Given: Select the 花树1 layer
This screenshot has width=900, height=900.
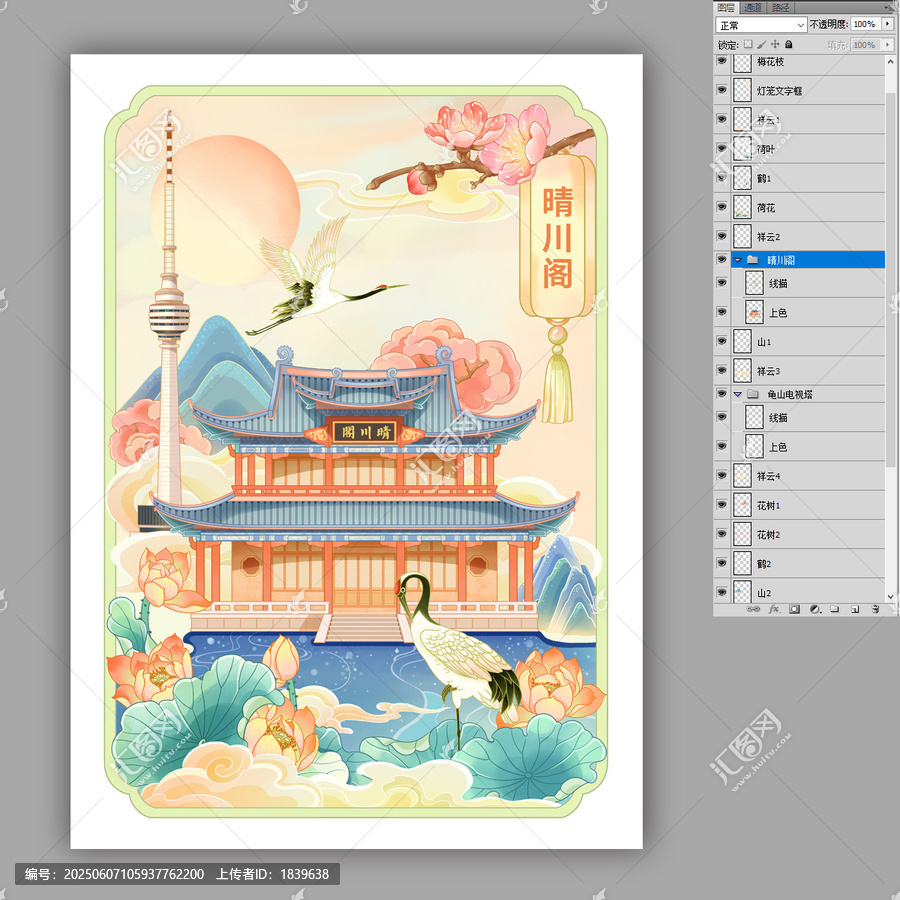Looking at the screenshot, I should click(x=808, y=505).
